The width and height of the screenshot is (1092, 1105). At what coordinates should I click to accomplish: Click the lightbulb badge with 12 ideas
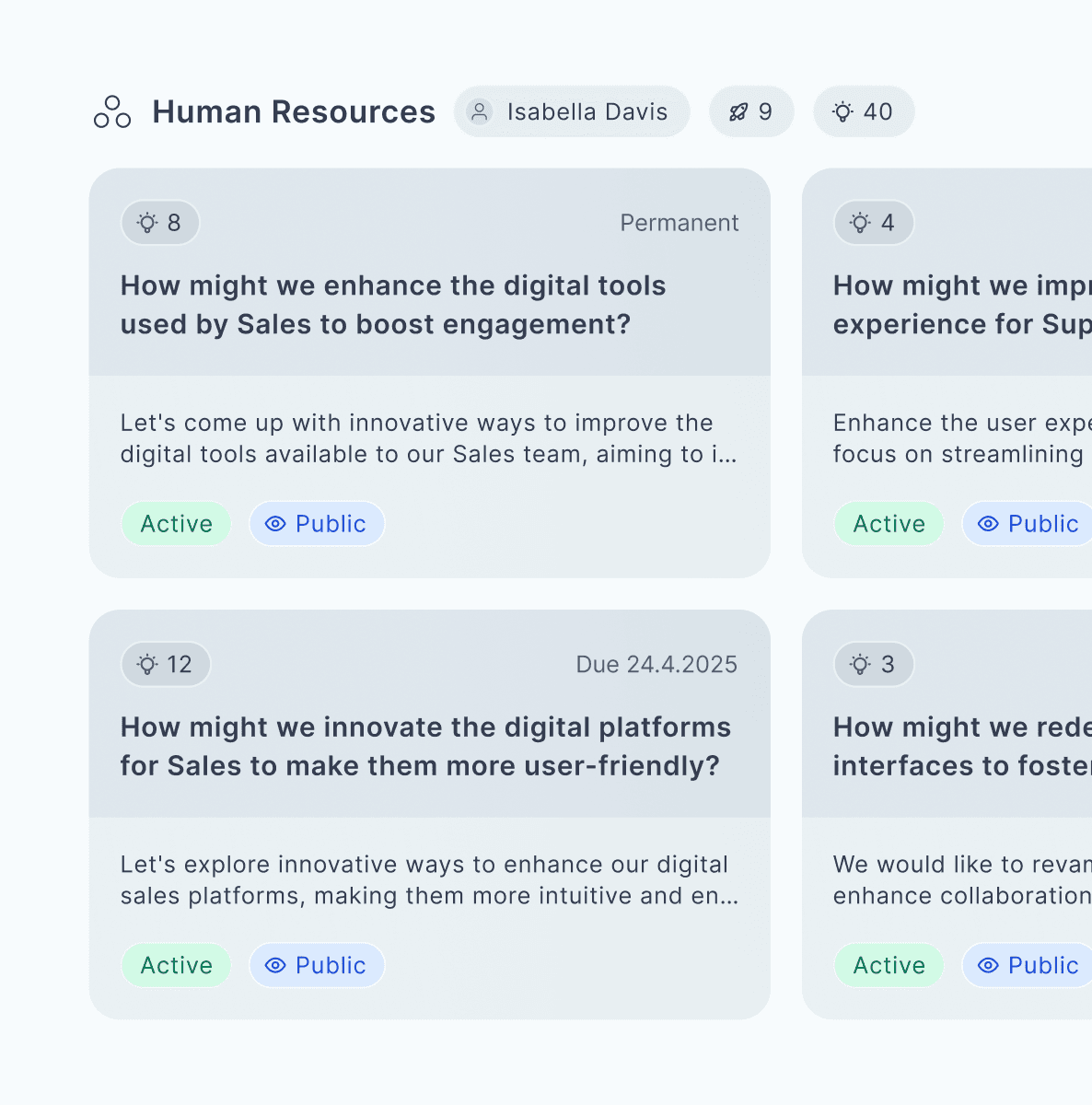[x=166, y=665]
